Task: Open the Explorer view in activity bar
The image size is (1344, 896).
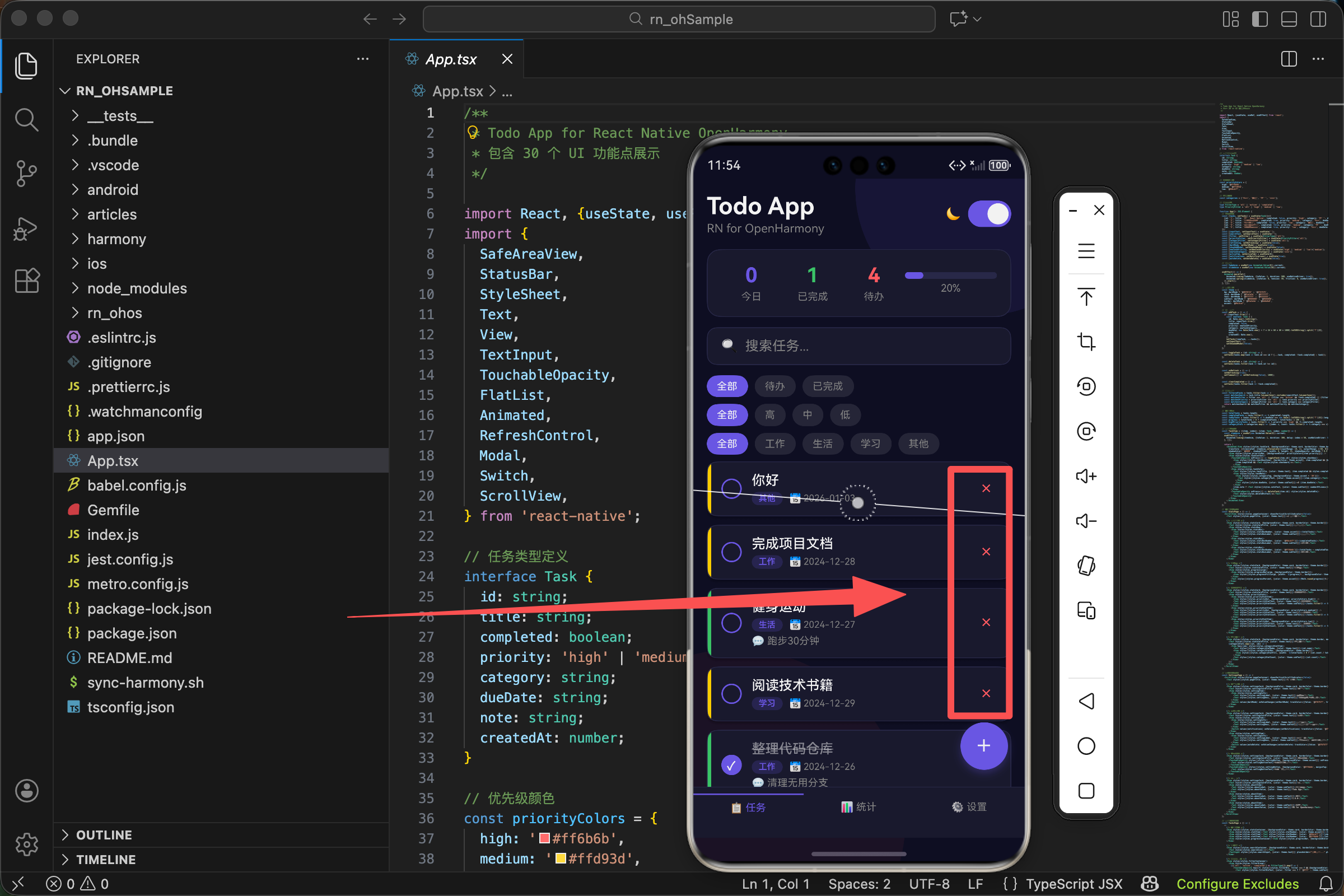Action: click(26, 66)
